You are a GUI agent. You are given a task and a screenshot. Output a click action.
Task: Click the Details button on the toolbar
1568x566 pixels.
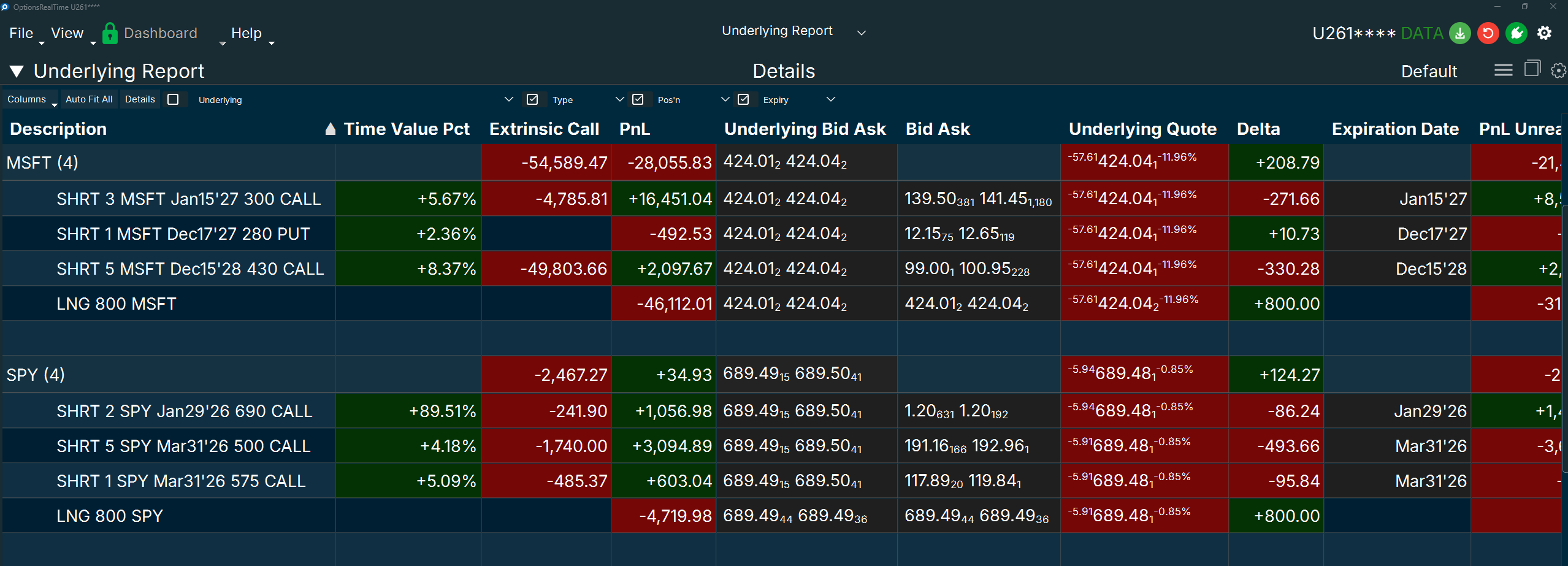140,99
